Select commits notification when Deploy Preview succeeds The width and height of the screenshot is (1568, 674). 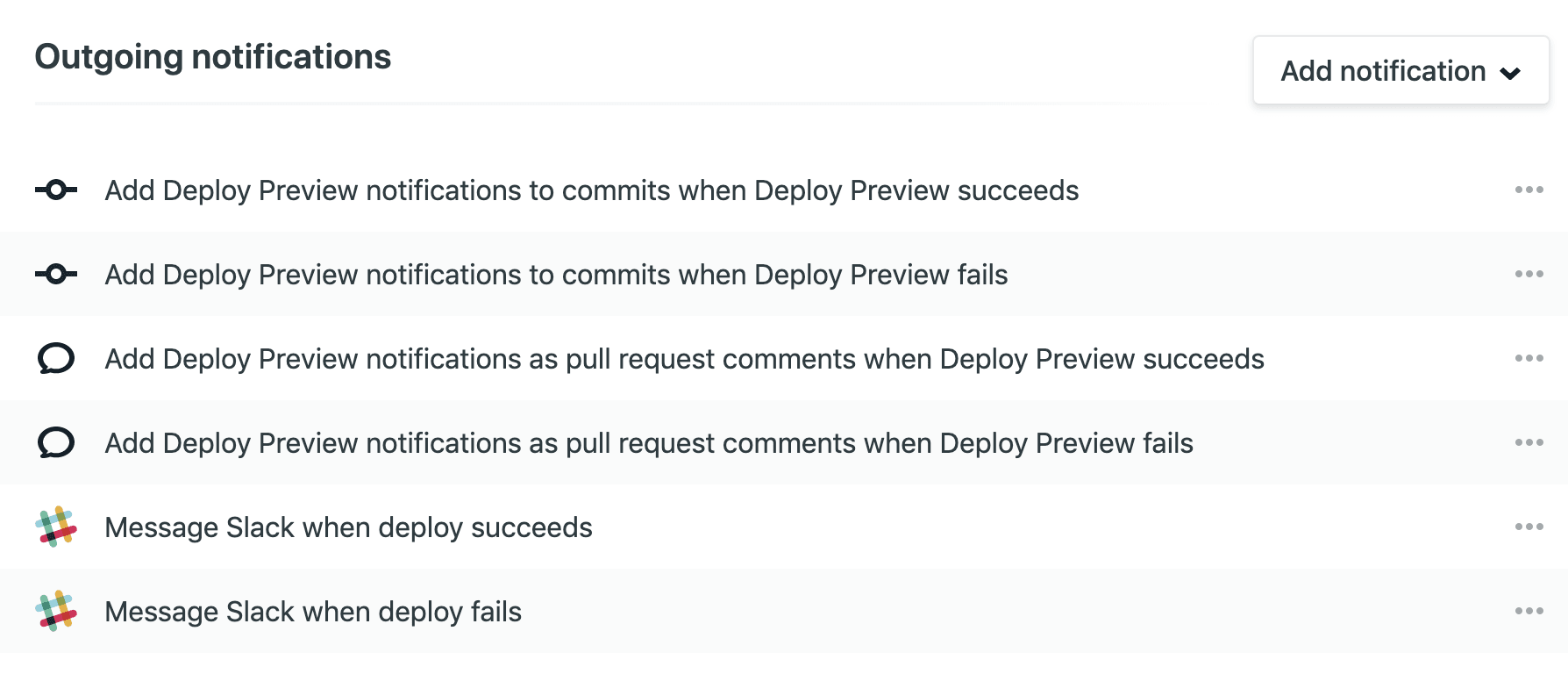pos(591,190)
